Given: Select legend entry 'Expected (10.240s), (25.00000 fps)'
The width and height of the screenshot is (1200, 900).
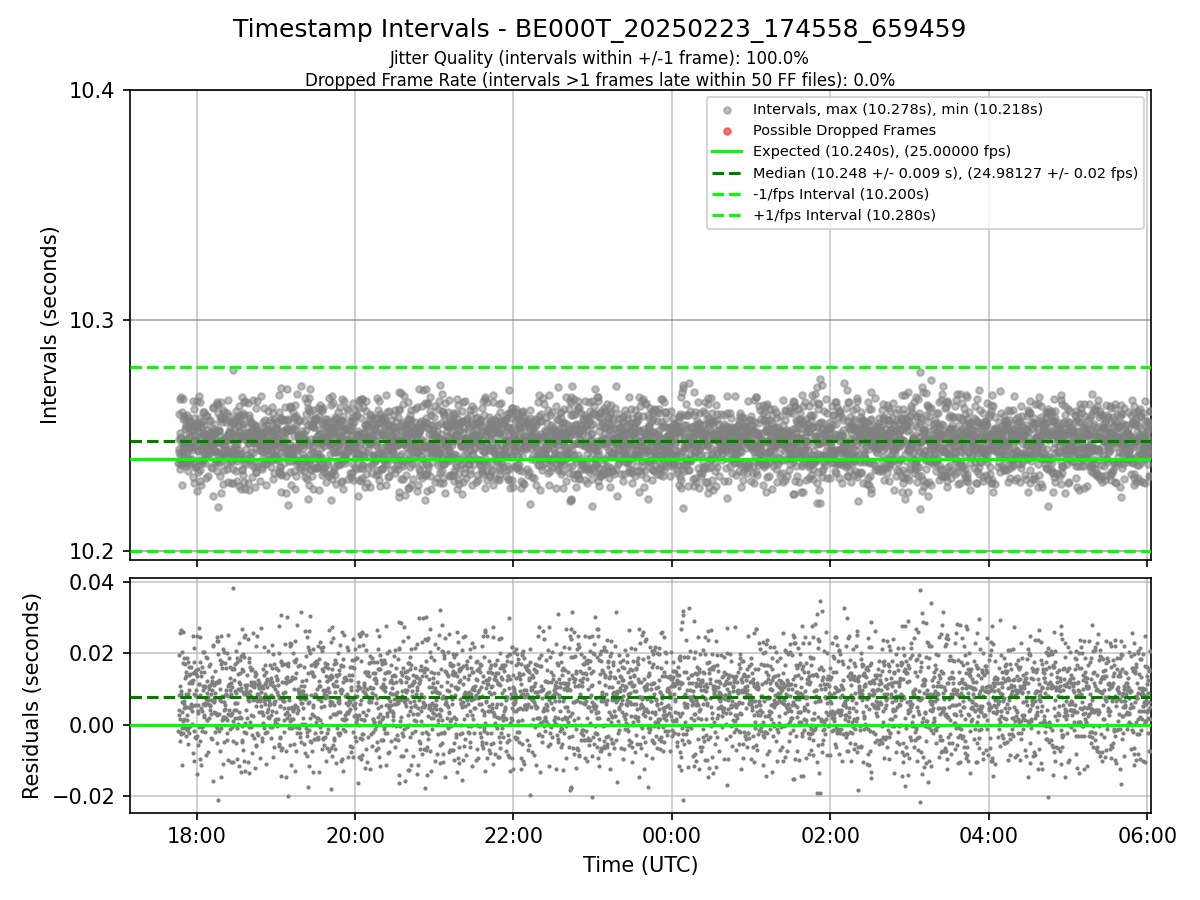Looking at the screenshot, I should pyautogui.click(x=882, y=151).
